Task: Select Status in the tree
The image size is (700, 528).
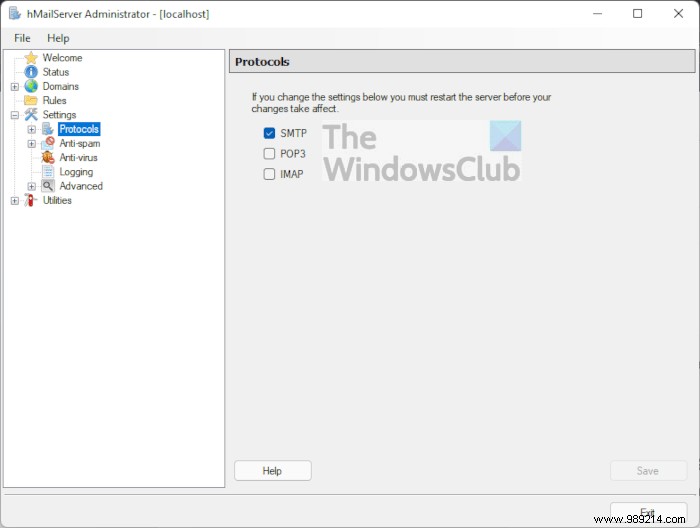Action: [56, 72]
